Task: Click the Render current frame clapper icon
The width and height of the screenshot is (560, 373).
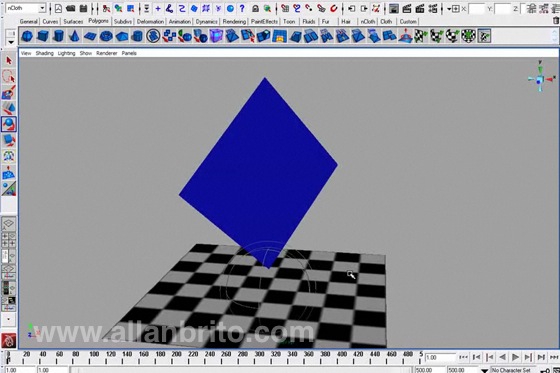Action: 407,8
